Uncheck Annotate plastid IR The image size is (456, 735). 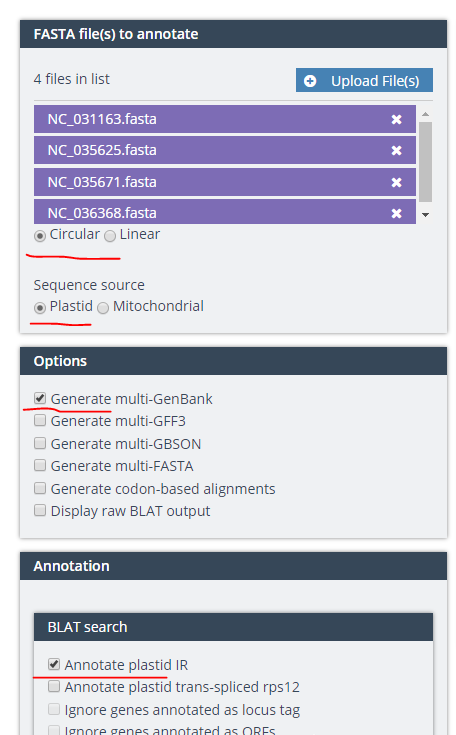54,664
